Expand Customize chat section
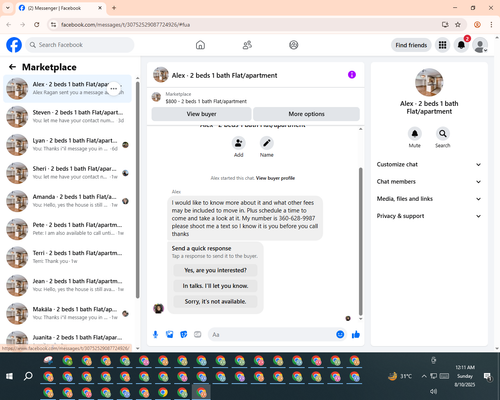The image size is (500, 400). (429, 164)
